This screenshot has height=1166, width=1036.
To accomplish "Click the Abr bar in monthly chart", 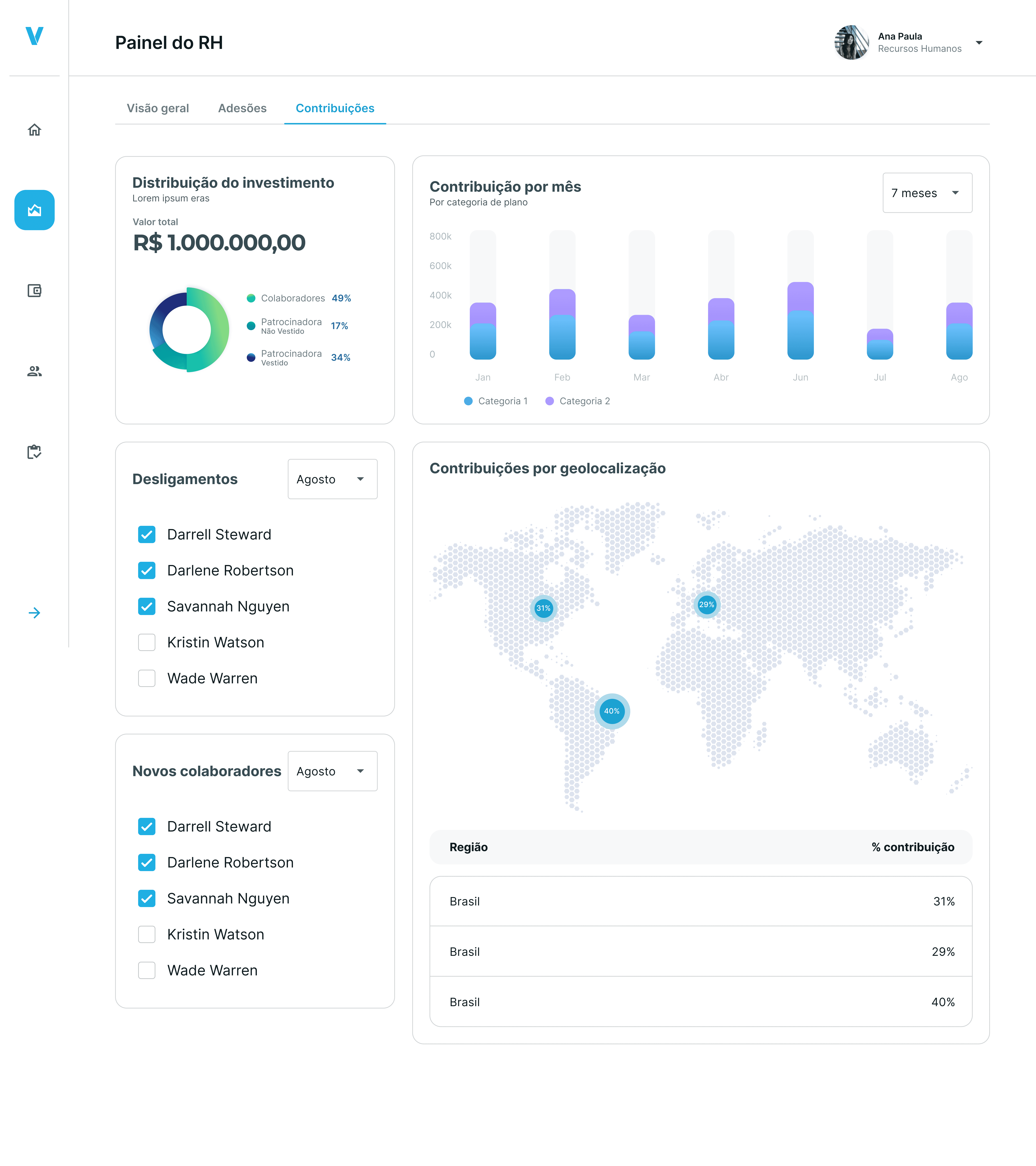I will [x=721, y=329].
